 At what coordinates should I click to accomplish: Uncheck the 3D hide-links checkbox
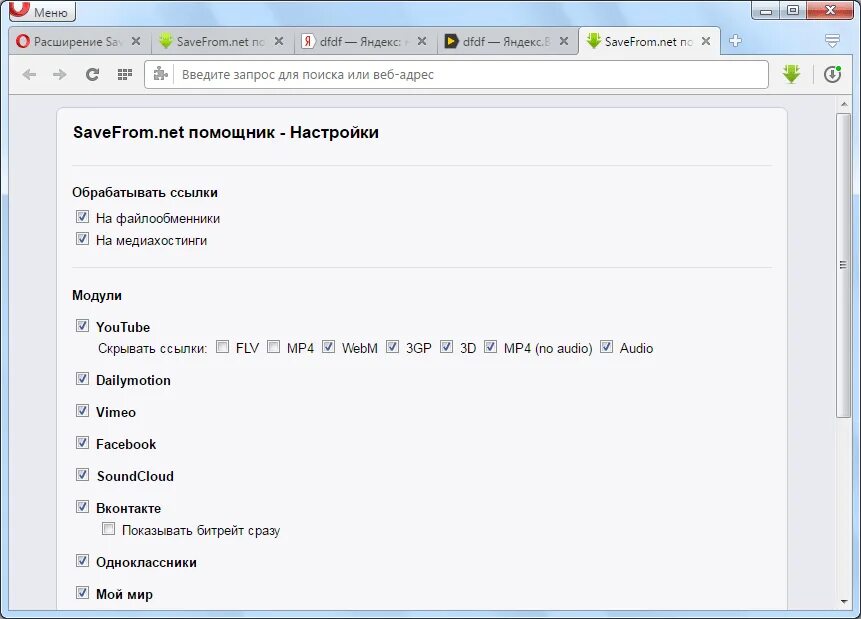tap(446, 347)
